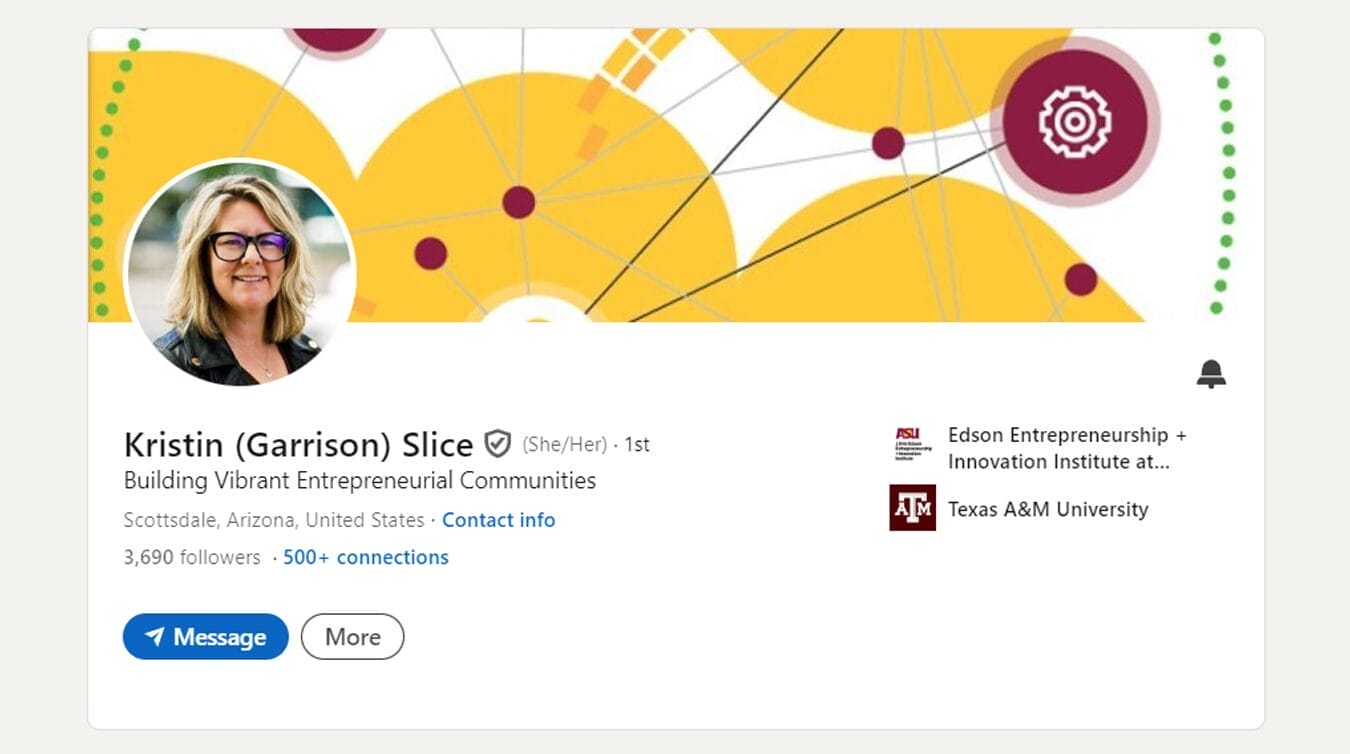The width and height of the screenshot is (1350, 754).
Task: View the 500+ connections list
Action: (x=365, y=557)
